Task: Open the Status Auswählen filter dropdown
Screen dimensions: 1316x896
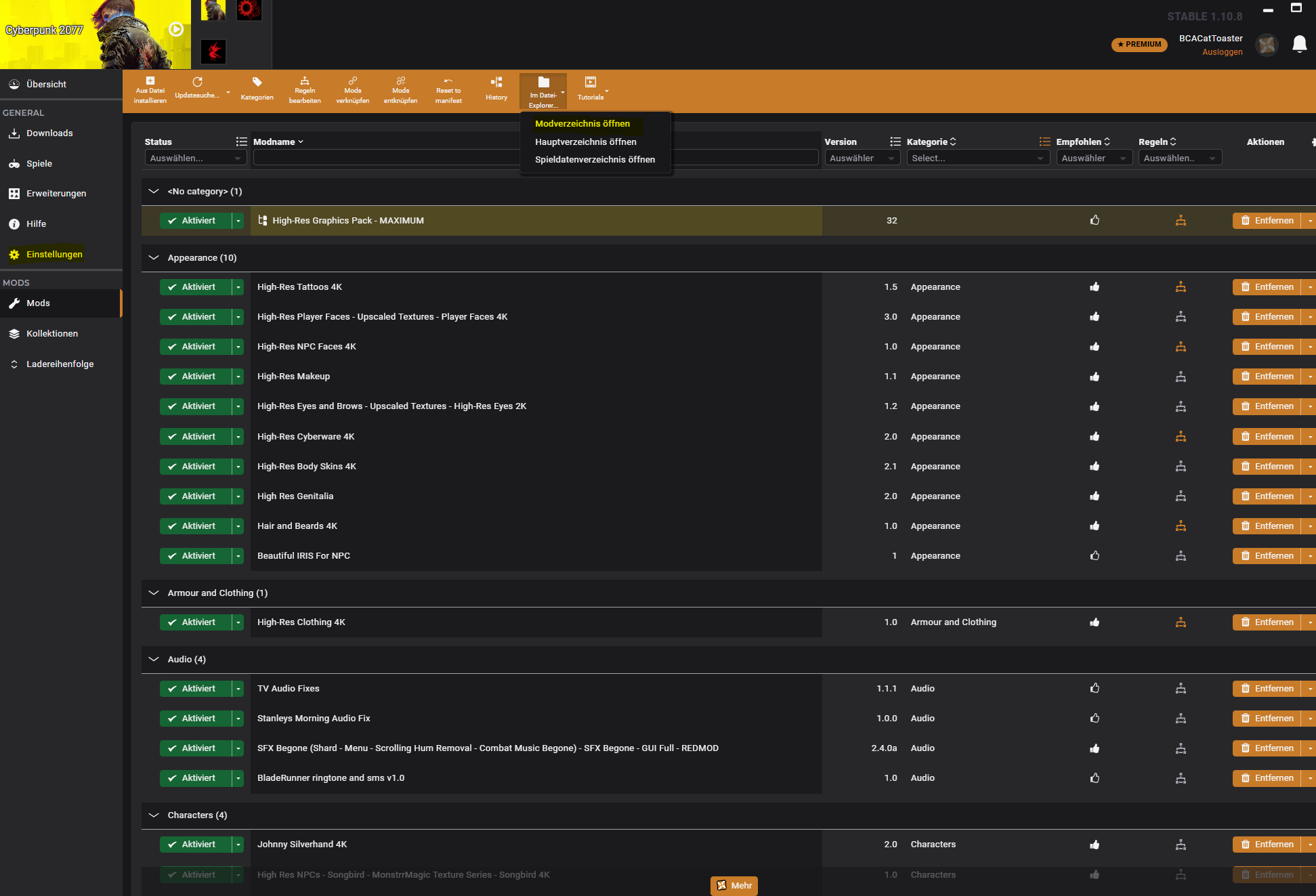Action: [x=195, y=158]
